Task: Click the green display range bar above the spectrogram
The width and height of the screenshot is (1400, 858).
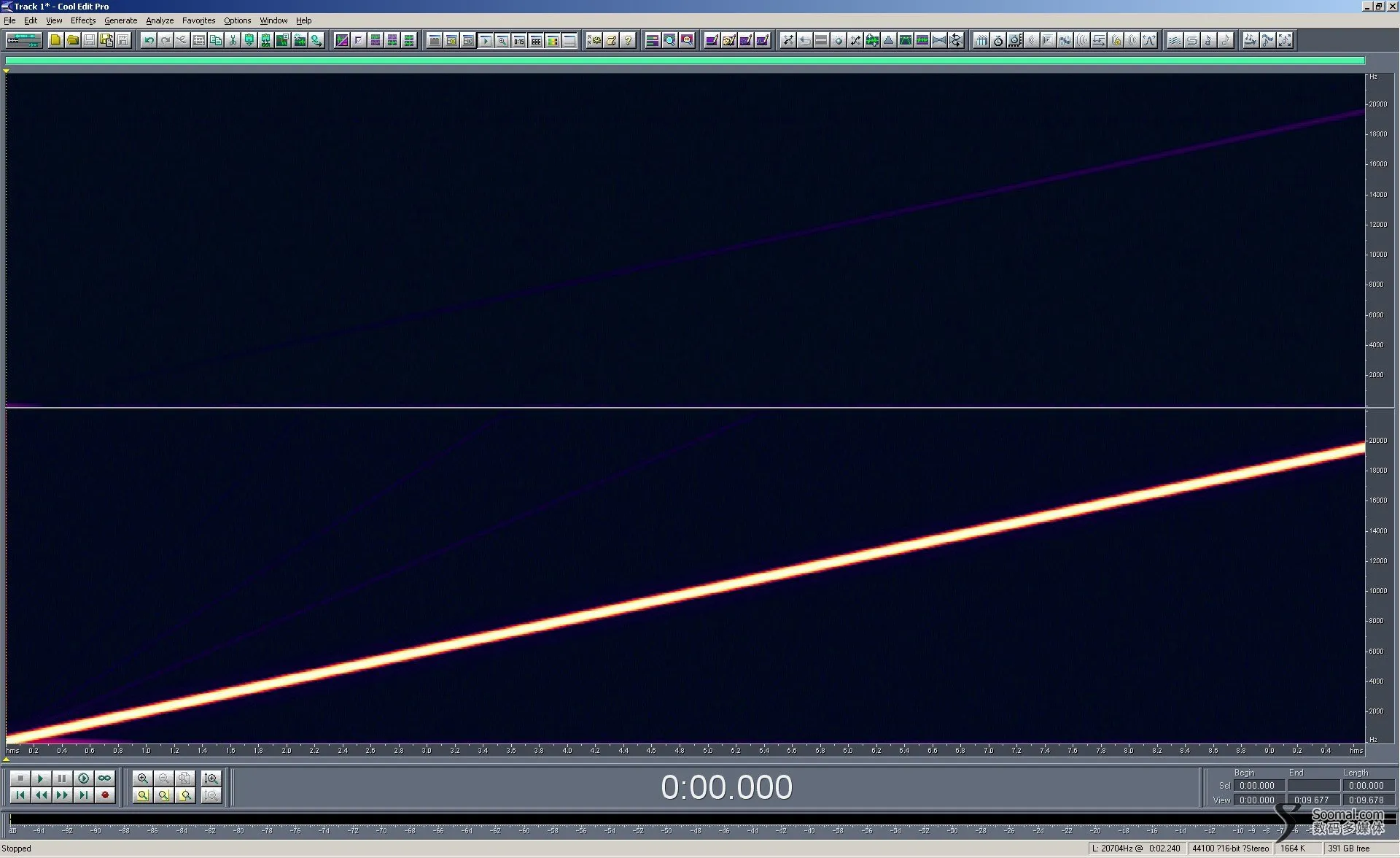Action: click(x=685, y=61)
